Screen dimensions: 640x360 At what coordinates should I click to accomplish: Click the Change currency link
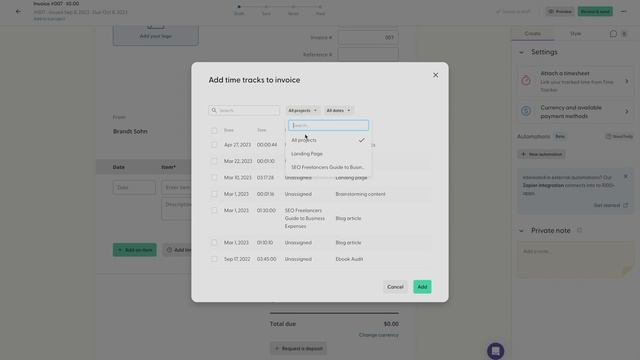tap(378, 335)
